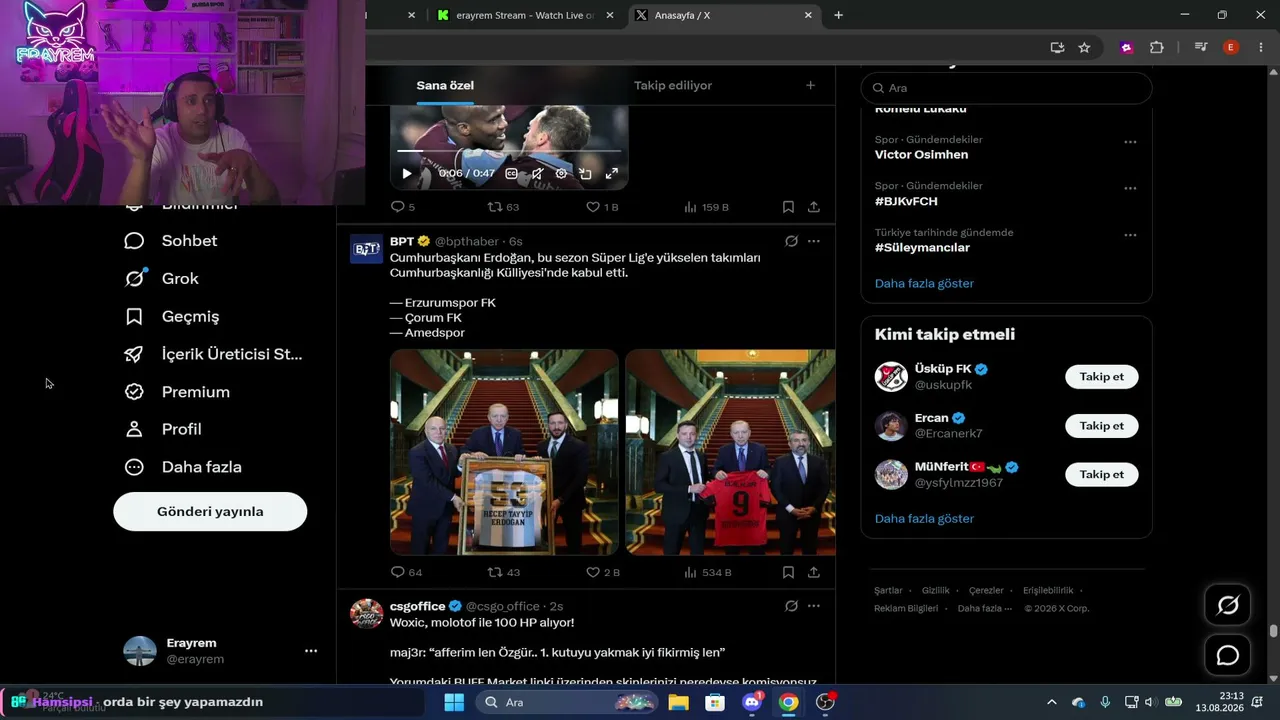Open the Windows Start menu
This screenshot has height=720, width=1280.
pos(454,702)
